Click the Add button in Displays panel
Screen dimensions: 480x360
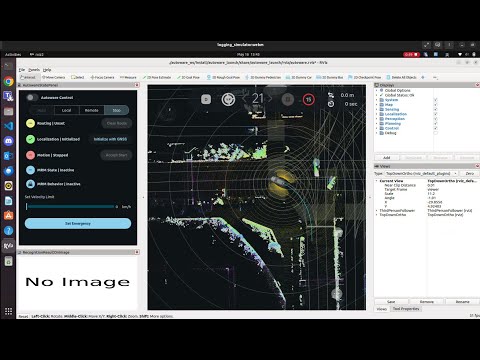click(x=387, y=158)
